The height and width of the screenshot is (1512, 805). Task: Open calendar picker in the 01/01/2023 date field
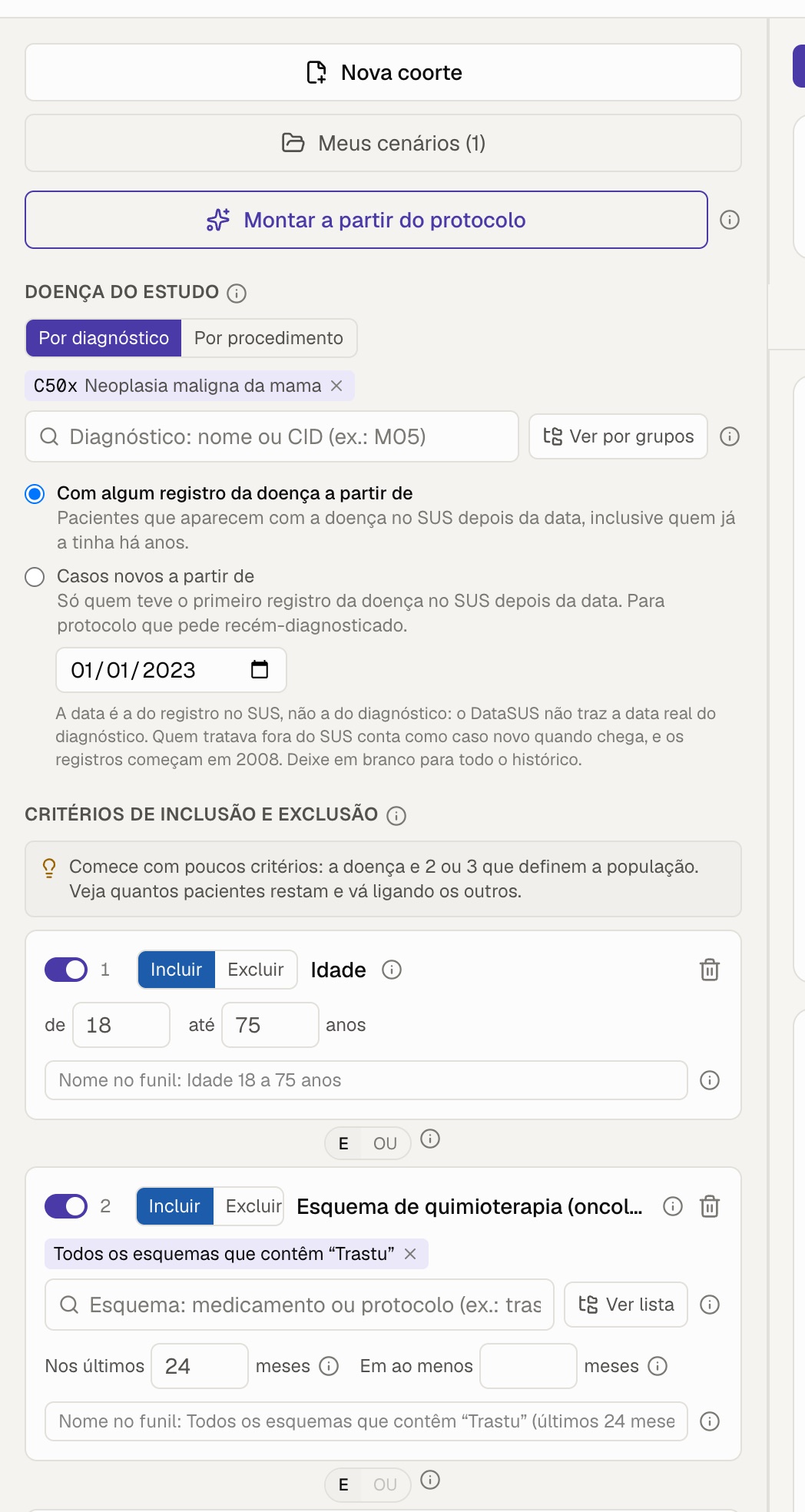[x=260, y=670]
